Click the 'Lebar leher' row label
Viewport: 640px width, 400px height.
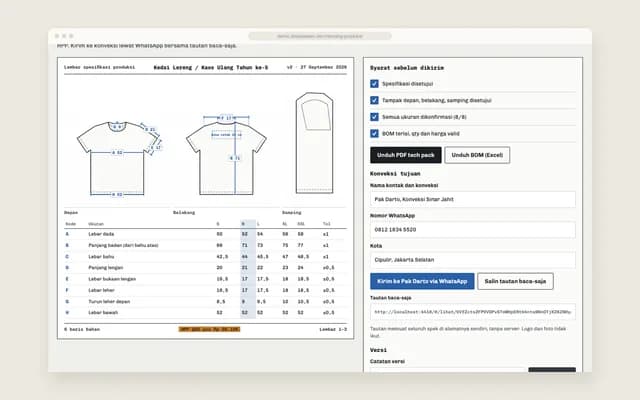(101, 290)
